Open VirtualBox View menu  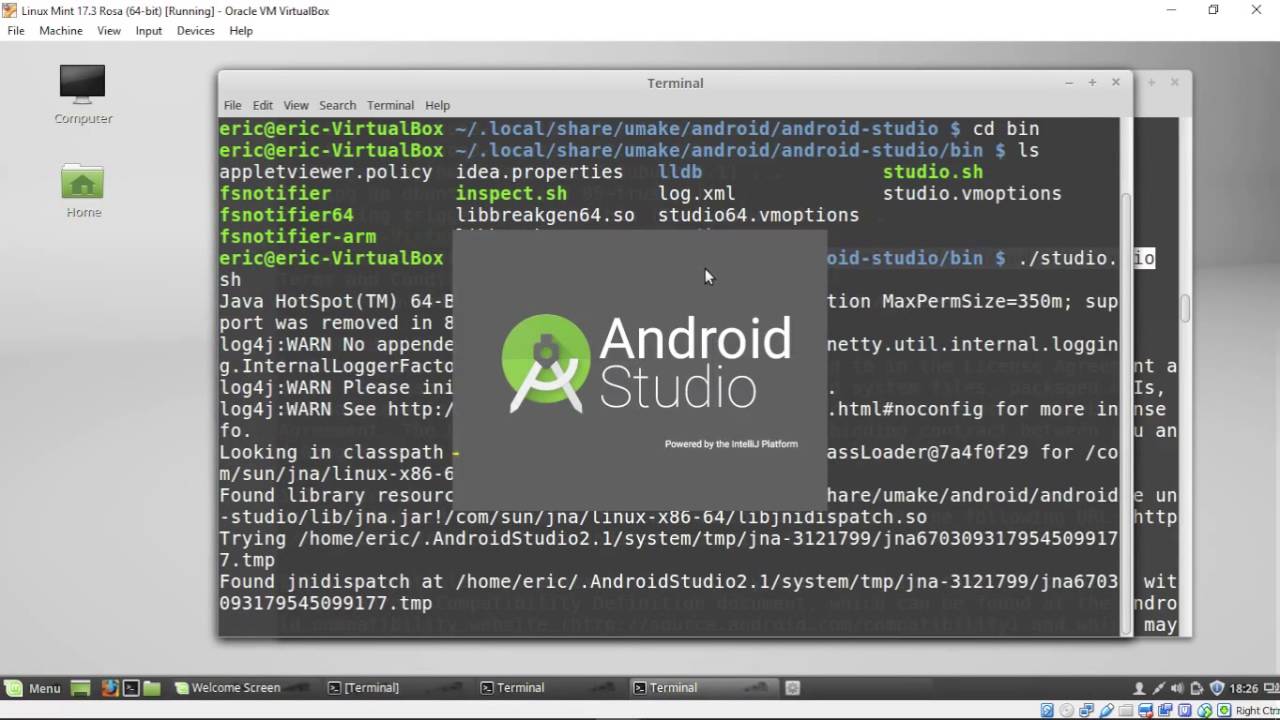pos(109,31)
